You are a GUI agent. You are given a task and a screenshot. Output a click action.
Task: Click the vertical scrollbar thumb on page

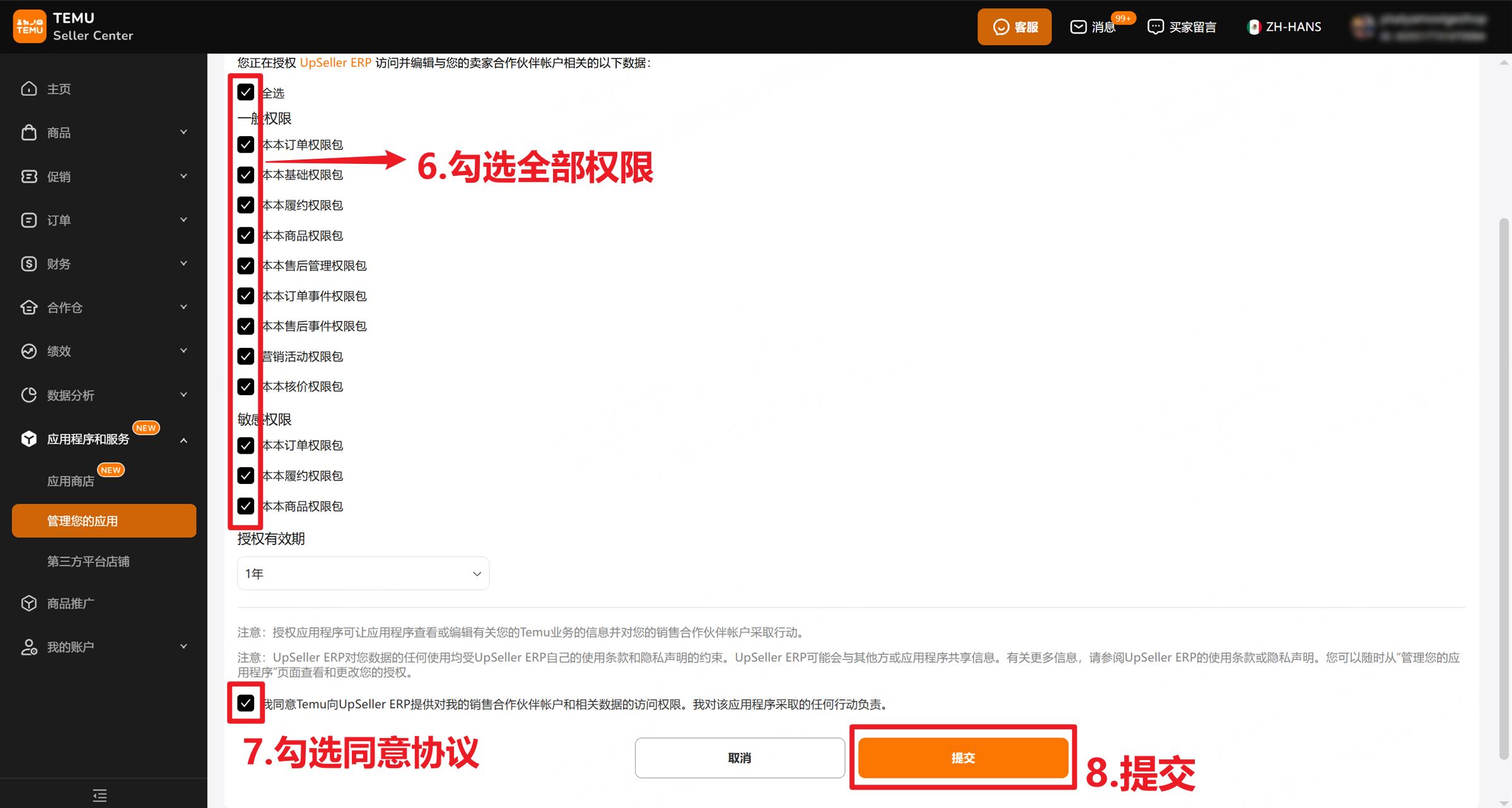(1503, 488)
